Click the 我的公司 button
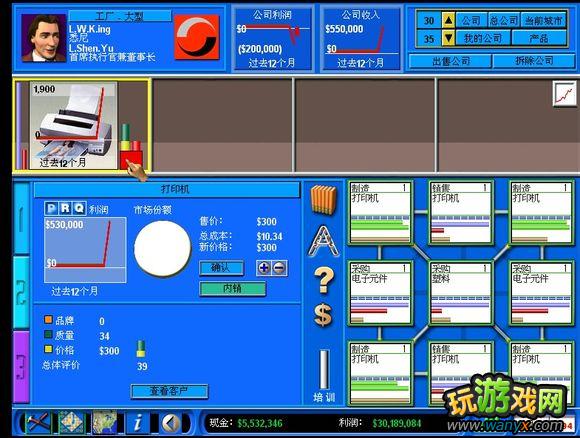 point(483,38)
